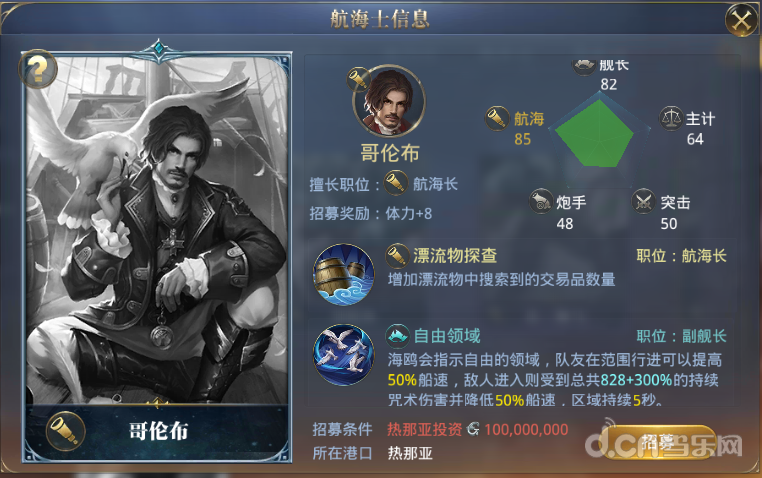Click the ship icon beside 自由领域
The width and height of the screenshot is (762, 478).
[x=398, y=336]
